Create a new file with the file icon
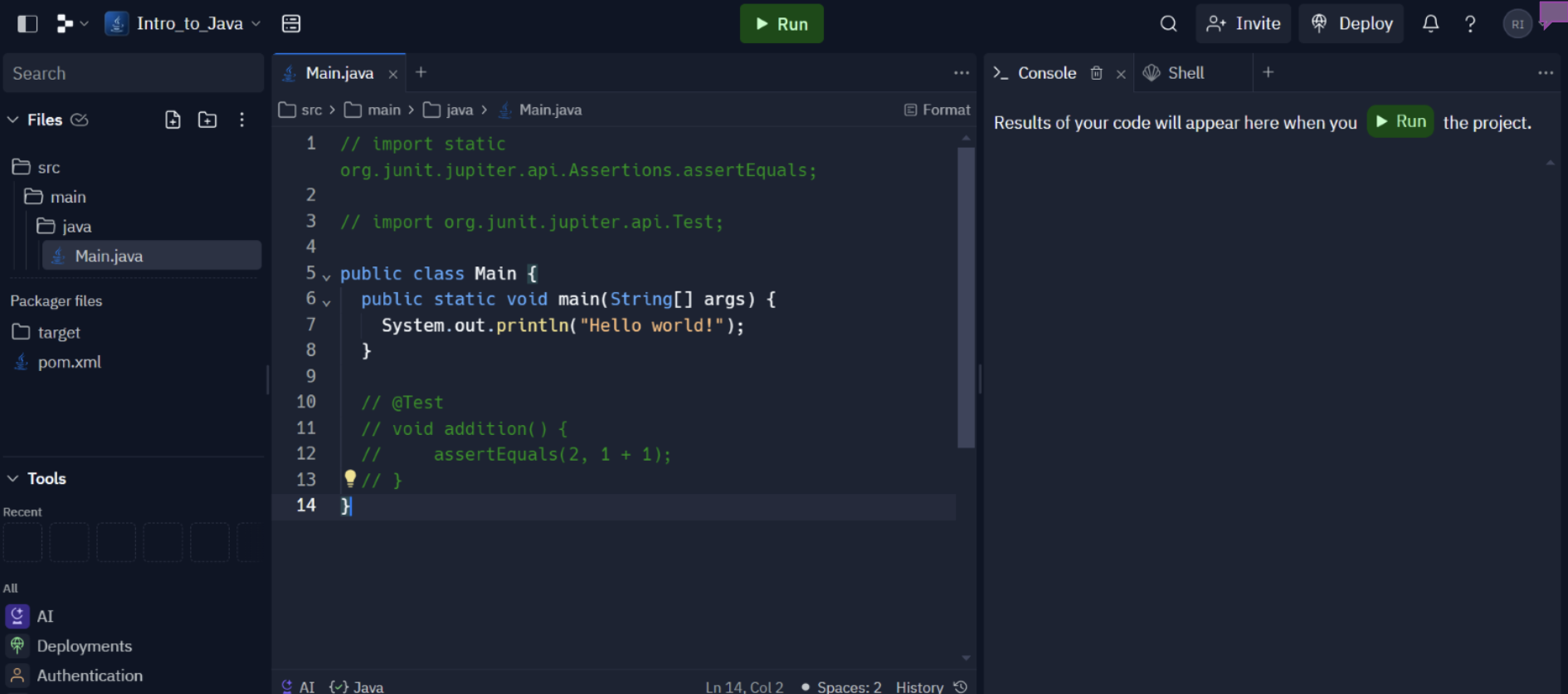Image resolution: width=1568 pixels, height=694 pixels. coord(173,120)
